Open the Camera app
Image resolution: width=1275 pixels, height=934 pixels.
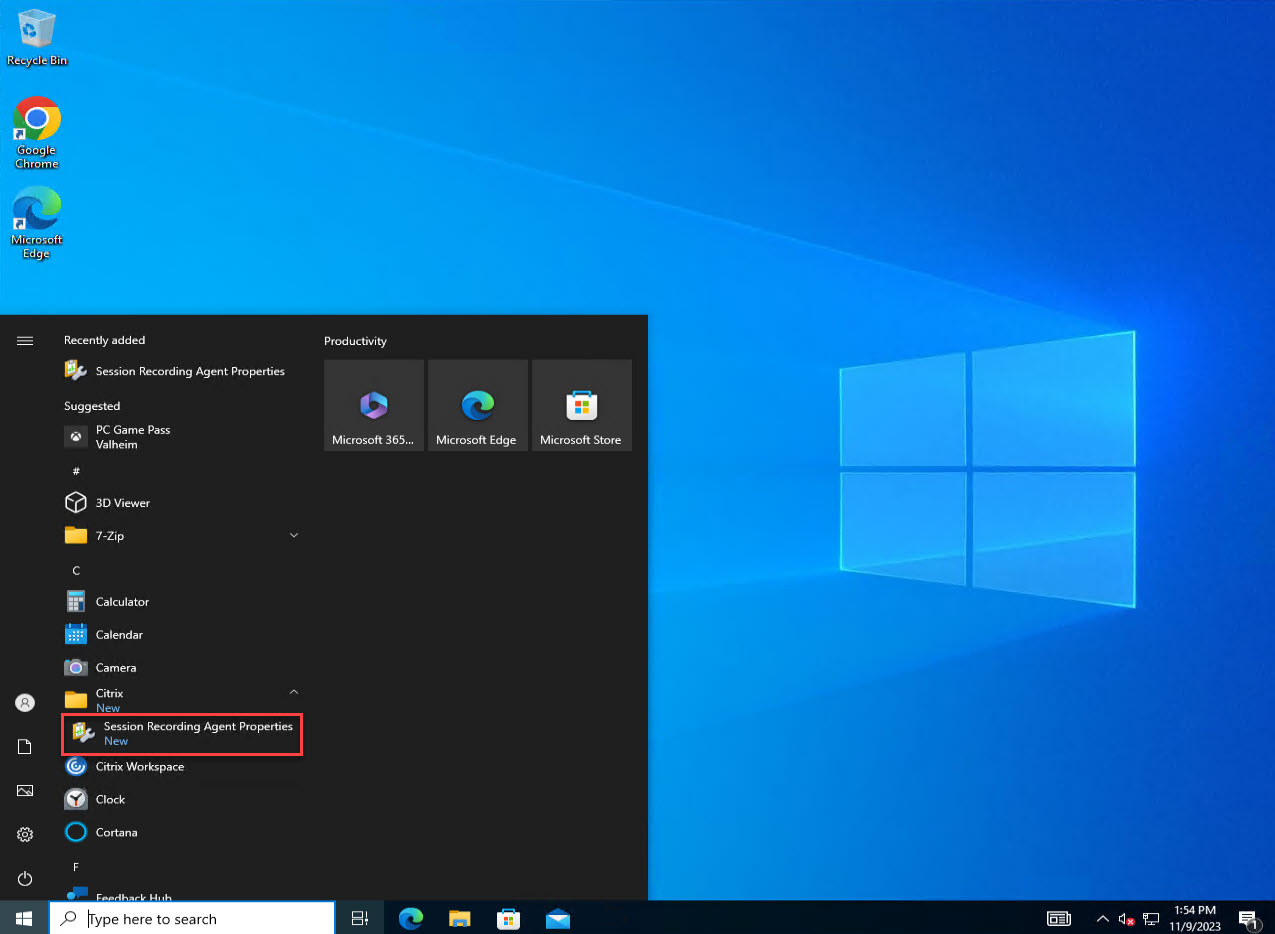116,667
